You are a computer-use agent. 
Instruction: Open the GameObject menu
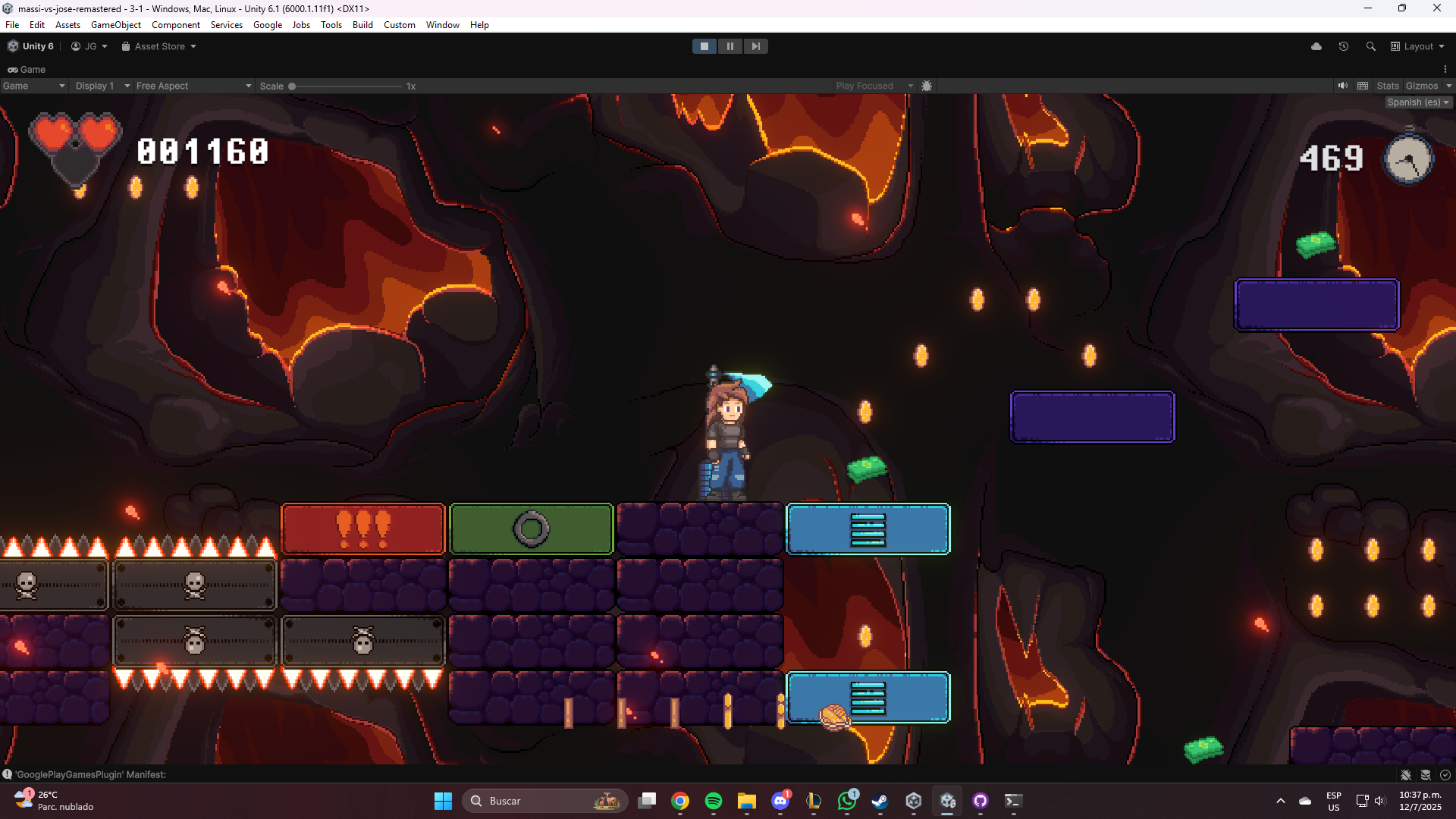tap(115, 25)
